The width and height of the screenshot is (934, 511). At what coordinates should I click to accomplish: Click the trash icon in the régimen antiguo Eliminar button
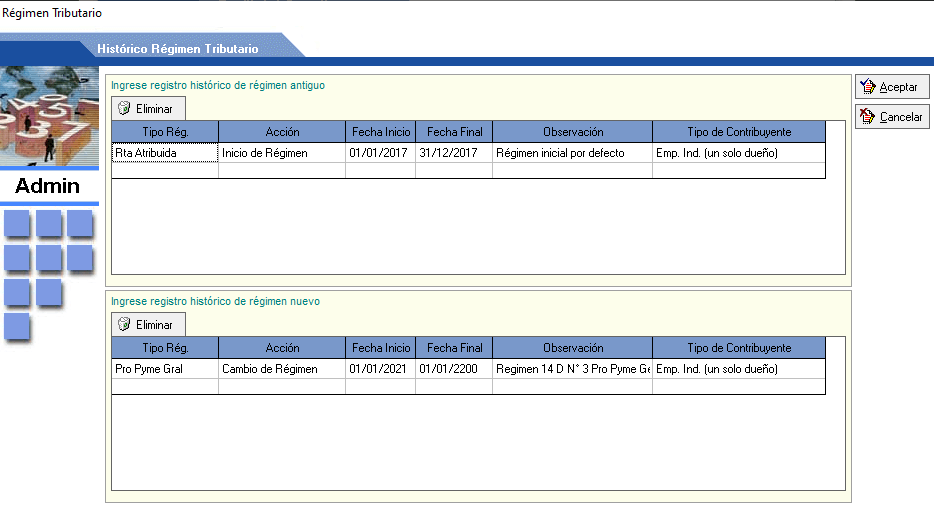(x=124, y=108)
